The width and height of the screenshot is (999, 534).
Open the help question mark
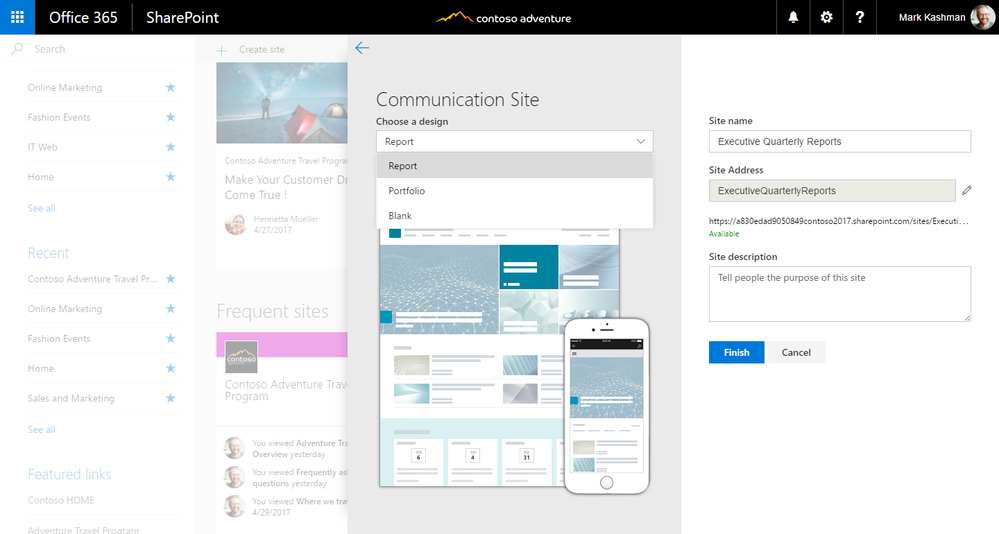coord(859,17)
